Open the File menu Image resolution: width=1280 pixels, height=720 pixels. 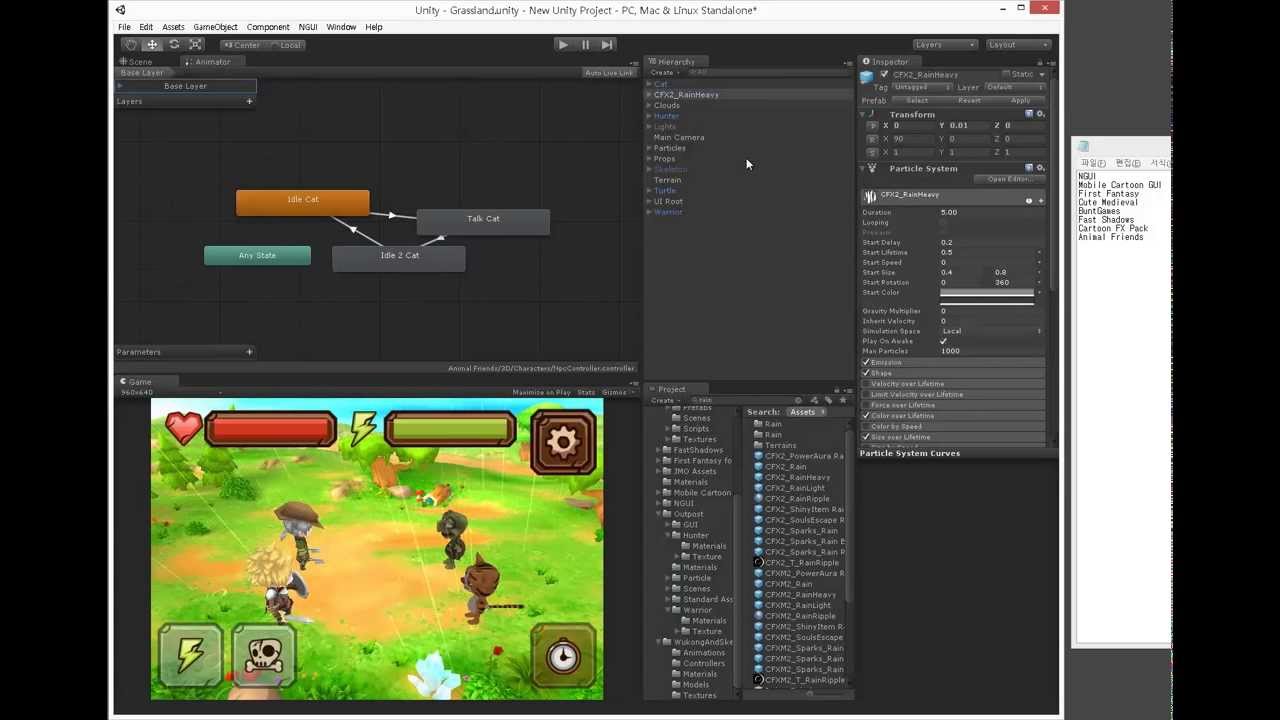(x=124, y=27)
